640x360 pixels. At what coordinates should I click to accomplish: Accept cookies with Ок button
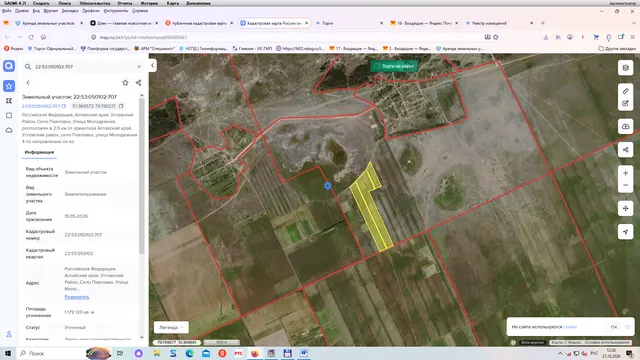point(614,327)
